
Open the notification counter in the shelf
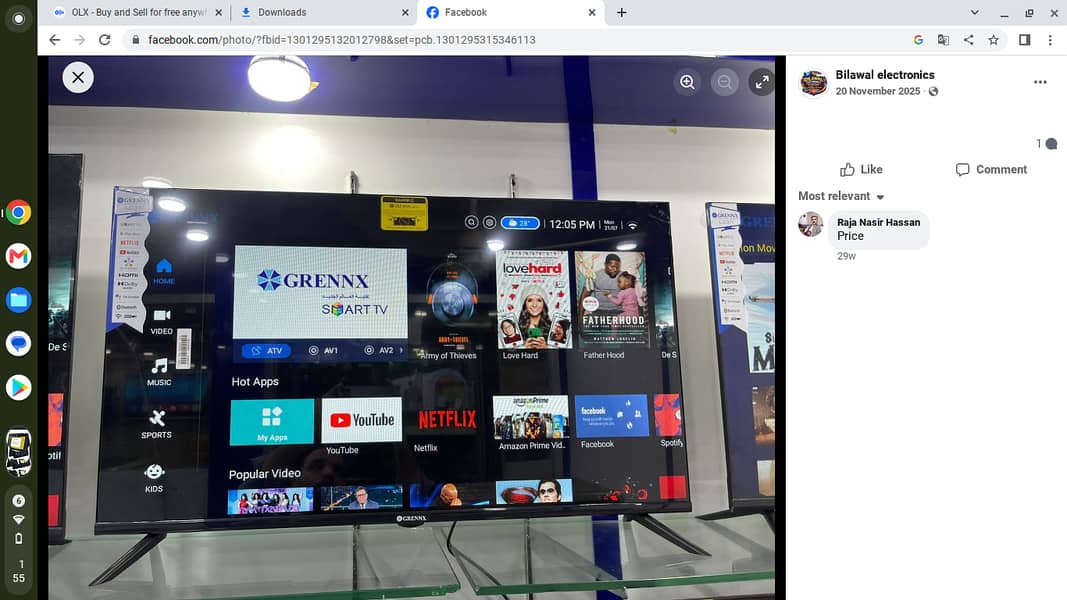(18, 501)
